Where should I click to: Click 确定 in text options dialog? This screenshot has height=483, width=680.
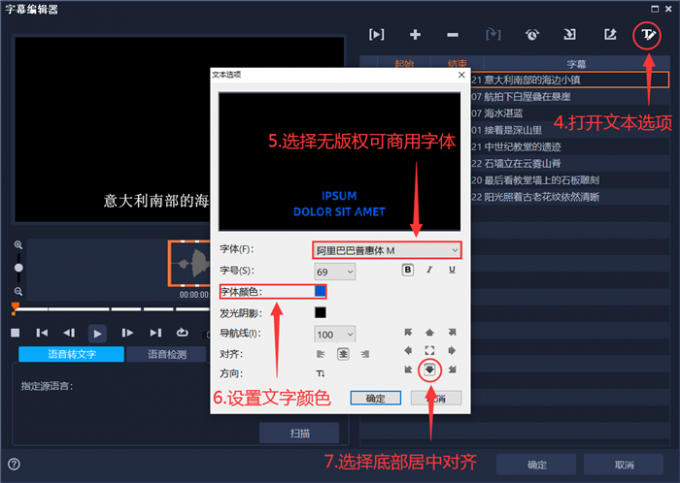pyautogui.click(x=376, y=398)
